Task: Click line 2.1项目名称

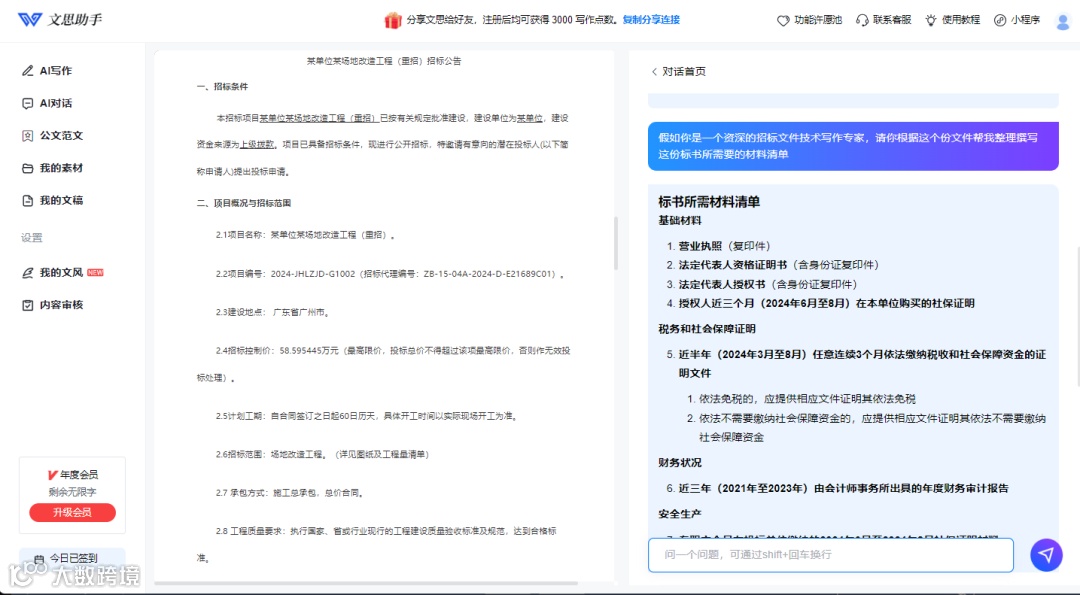Action: click(x=305, y=235)
